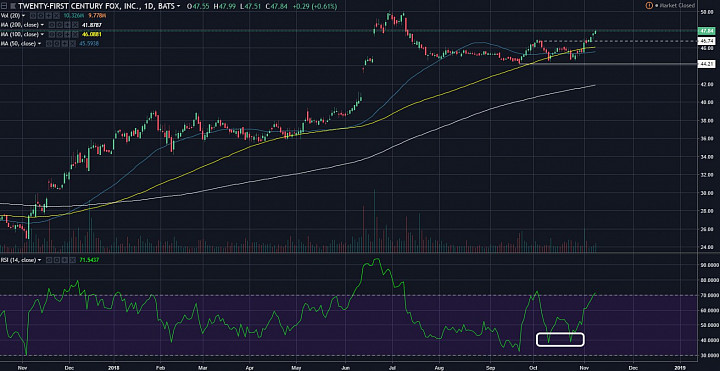The width and height of the screenshot is (720, 371).
Task: Click the change value +0.29 (+0.61%)
Action: (315, 6)
